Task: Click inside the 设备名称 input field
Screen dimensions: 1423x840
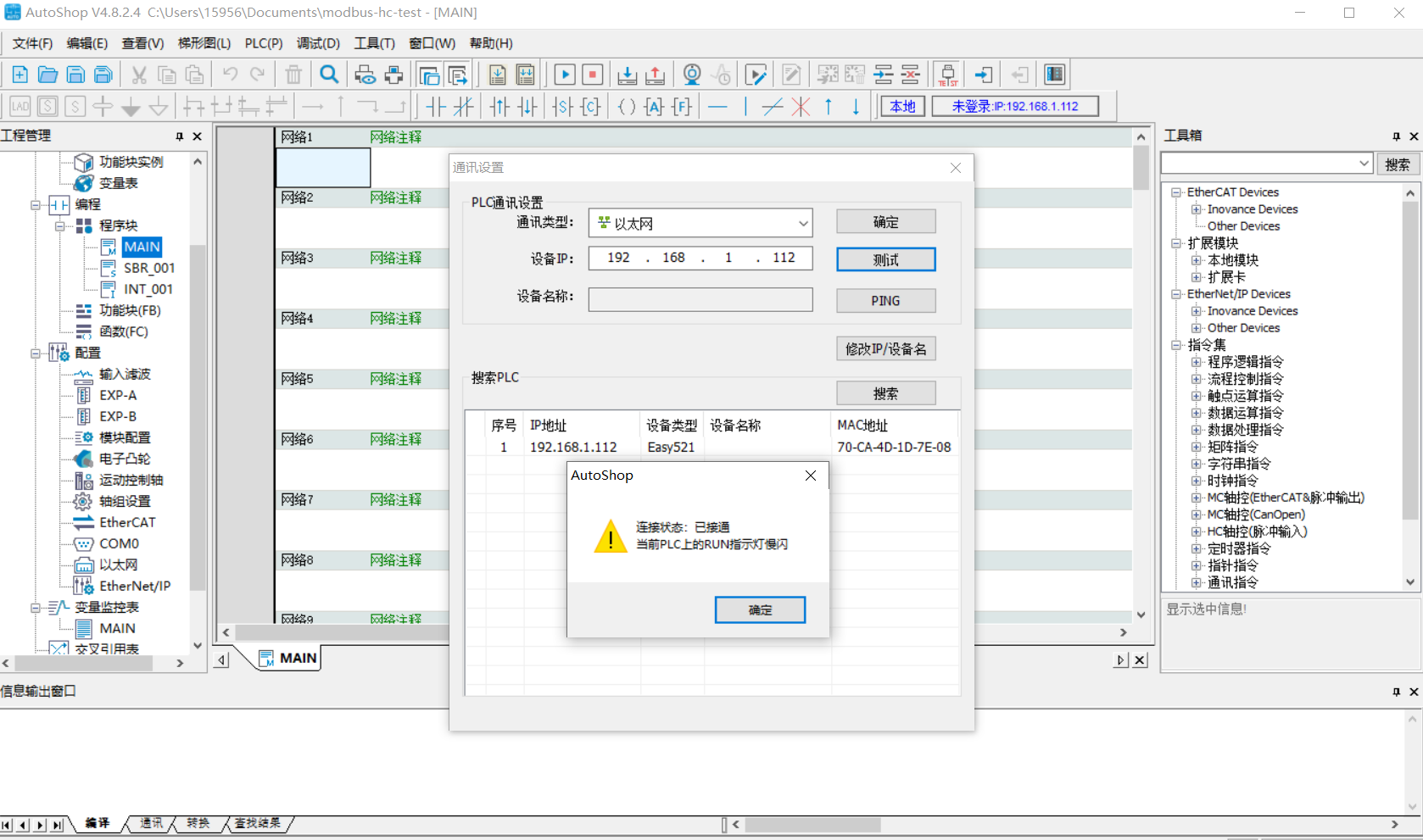Action: (x=700, y=299)
